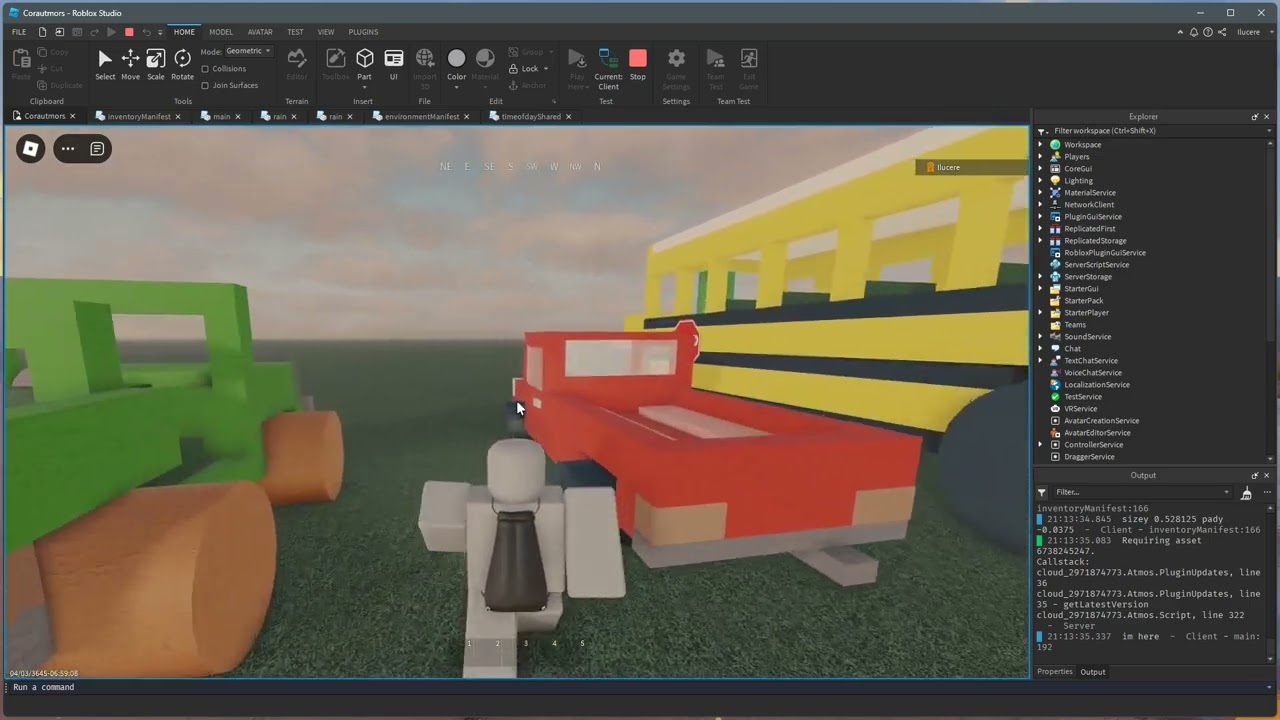Stop the running playtest
The width and height of the screenshot is (1280, 720).
tap(638, 64)
